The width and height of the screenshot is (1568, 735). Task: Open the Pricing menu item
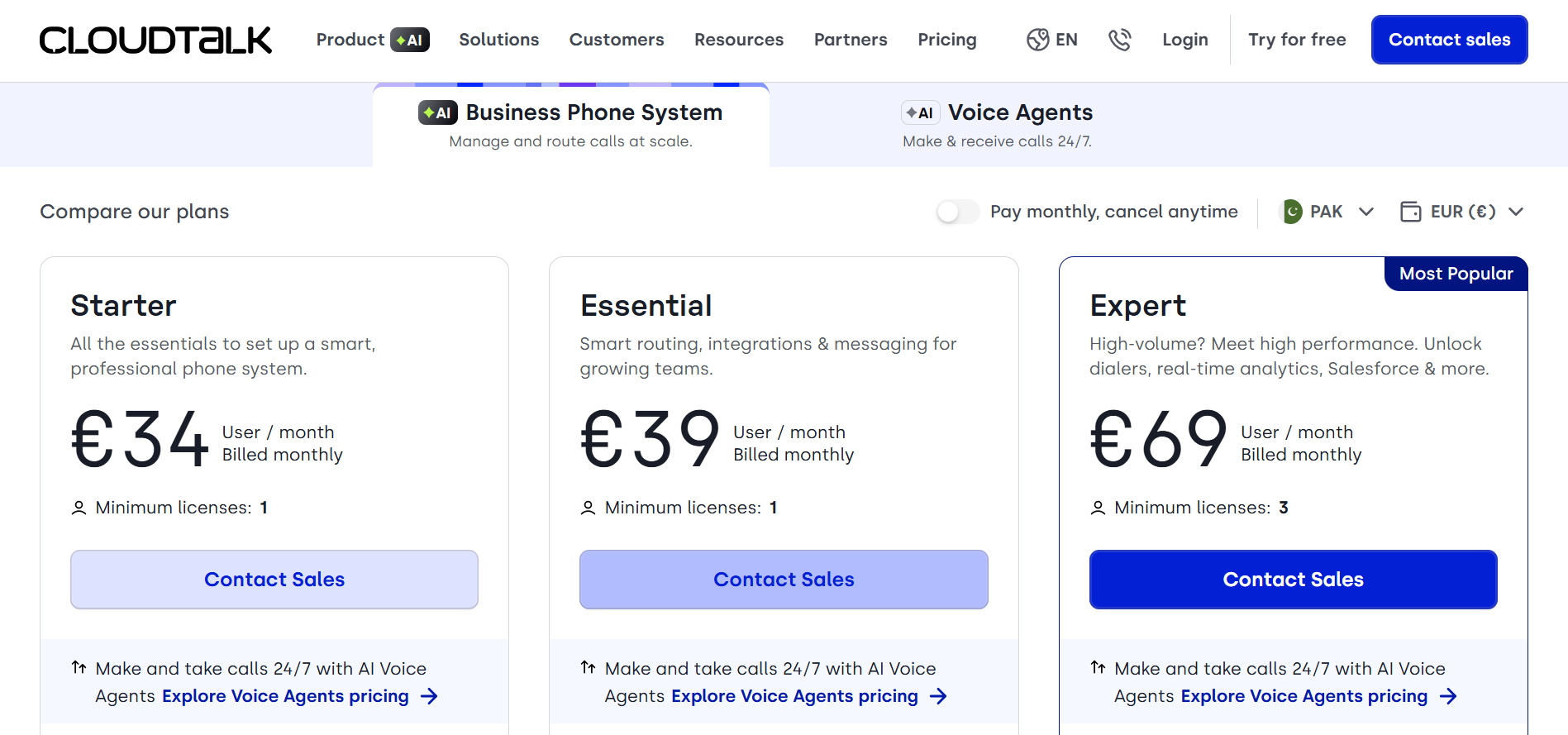(x=947, y=40)
